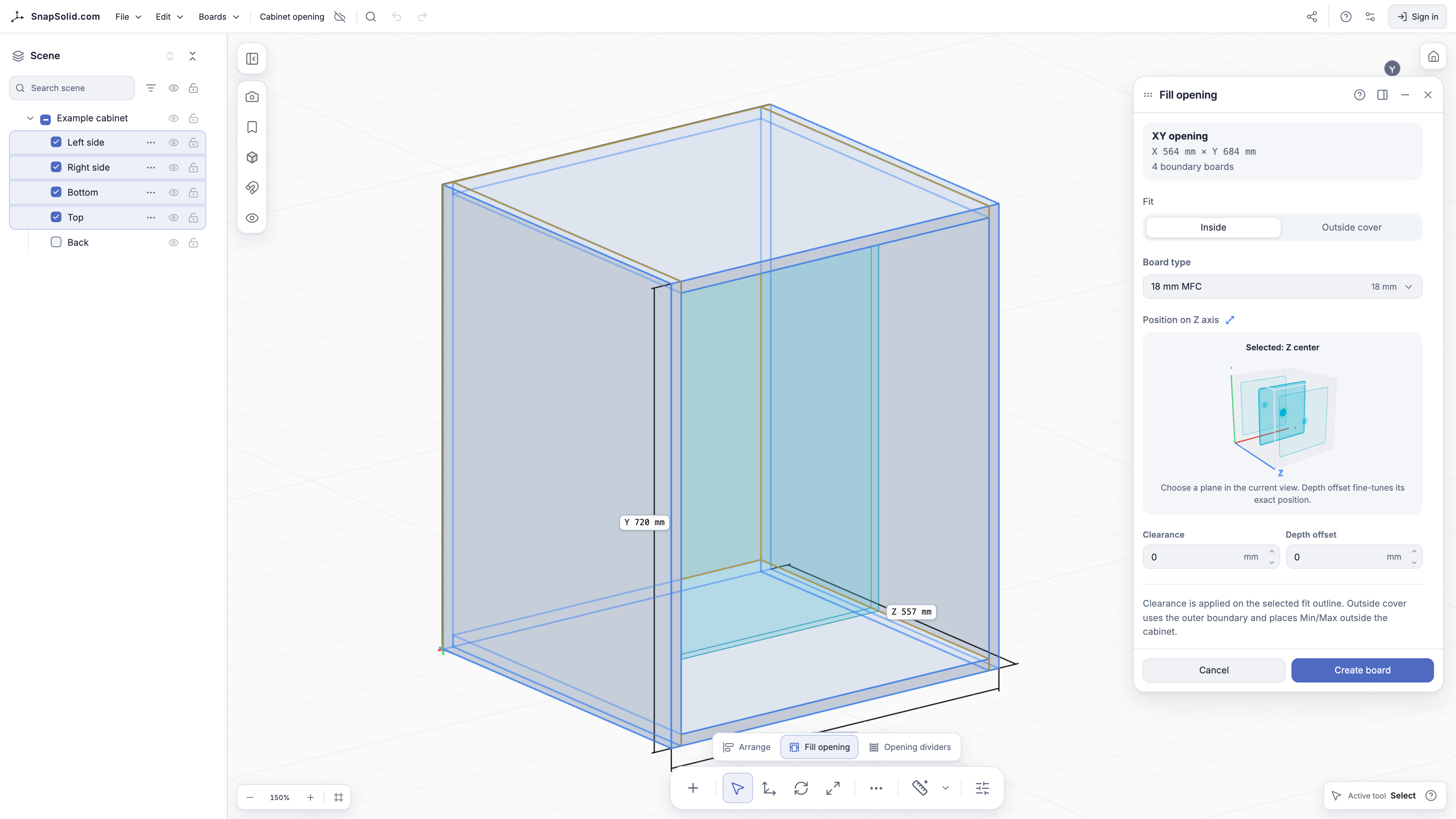Image resolution: width=1456 pixels, height=819 pixels.
Task: Click the Sign in button
Action: coord(1417,17)
